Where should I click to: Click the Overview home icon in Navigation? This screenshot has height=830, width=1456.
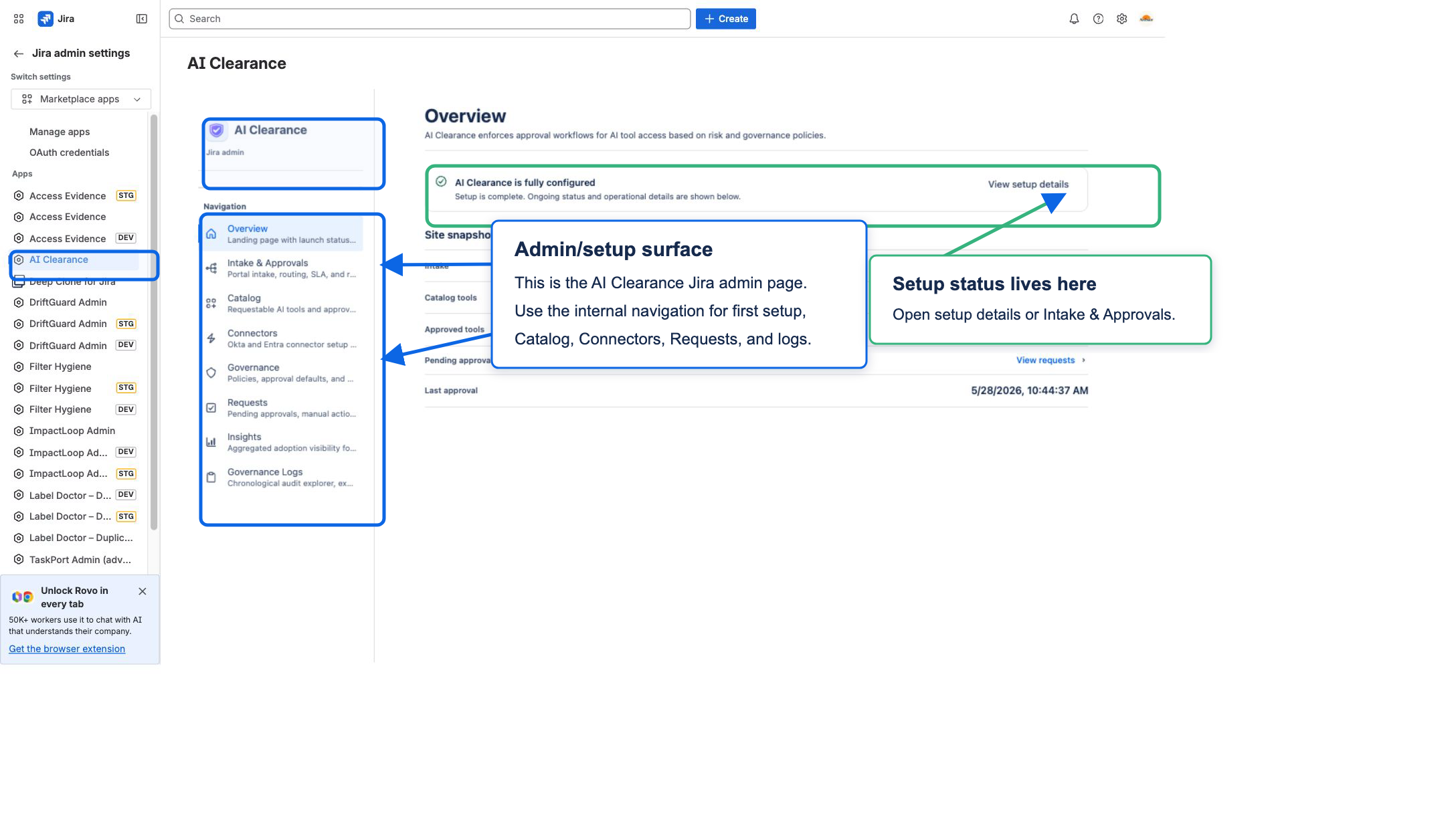pos(211,234)
